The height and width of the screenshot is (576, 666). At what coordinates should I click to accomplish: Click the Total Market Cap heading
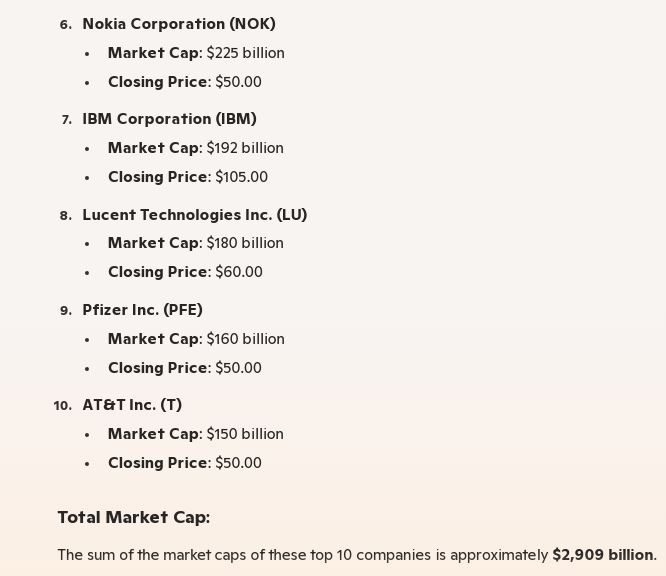point(134,517)
